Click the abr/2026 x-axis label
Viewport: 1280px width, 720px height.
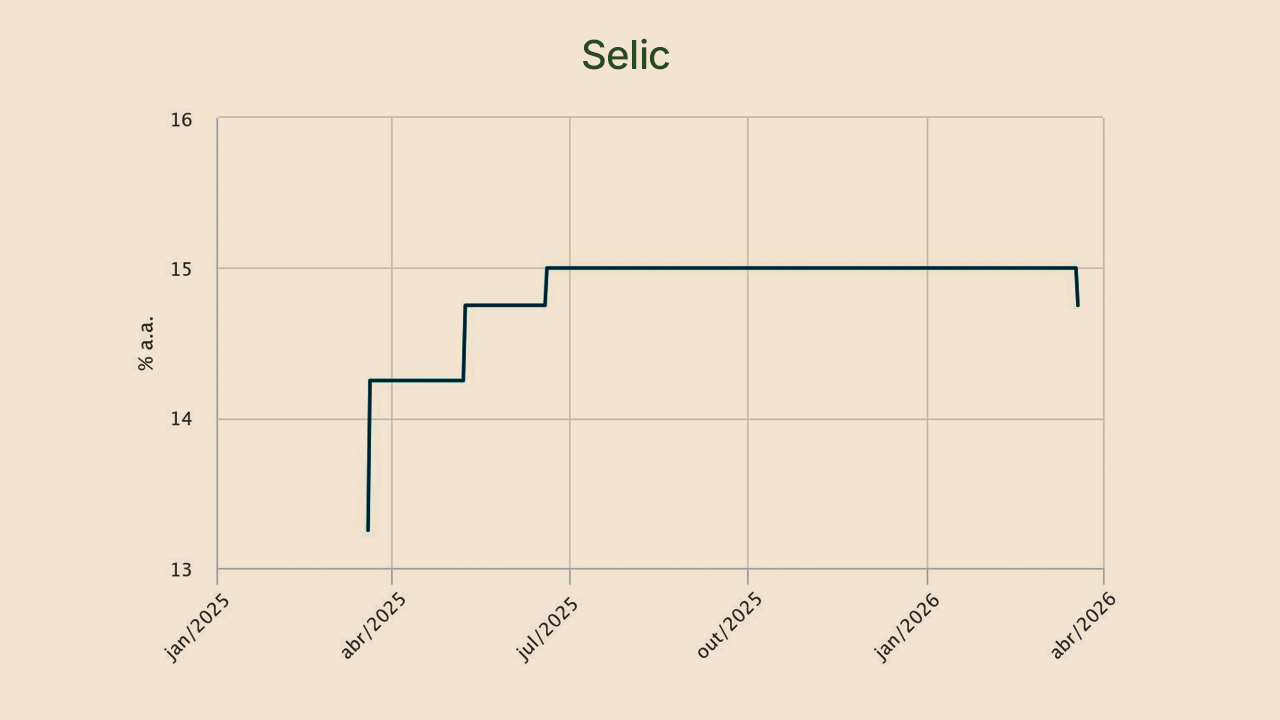[x=1085, y=626]
